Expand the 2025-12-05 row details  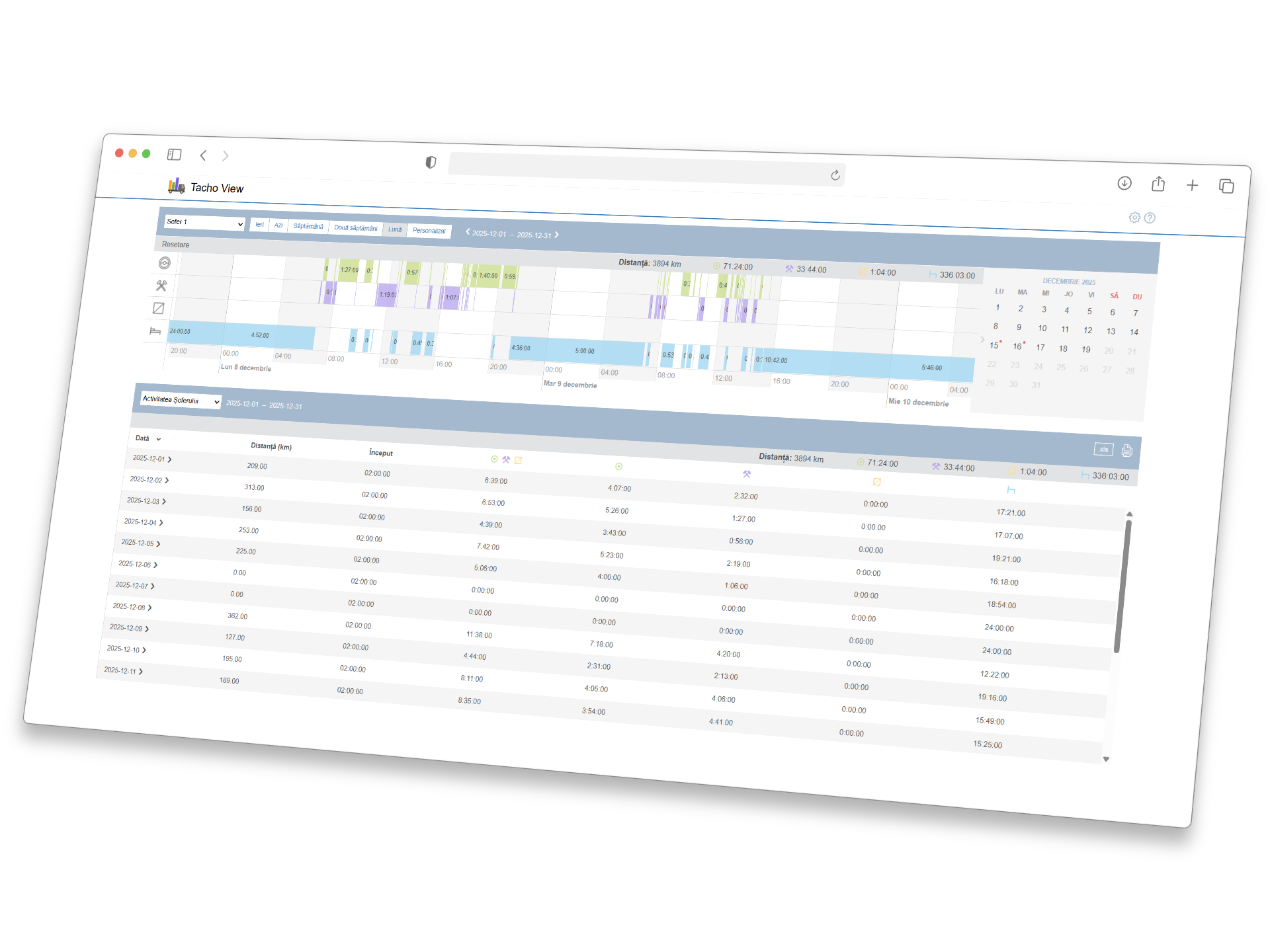point(159,544)
